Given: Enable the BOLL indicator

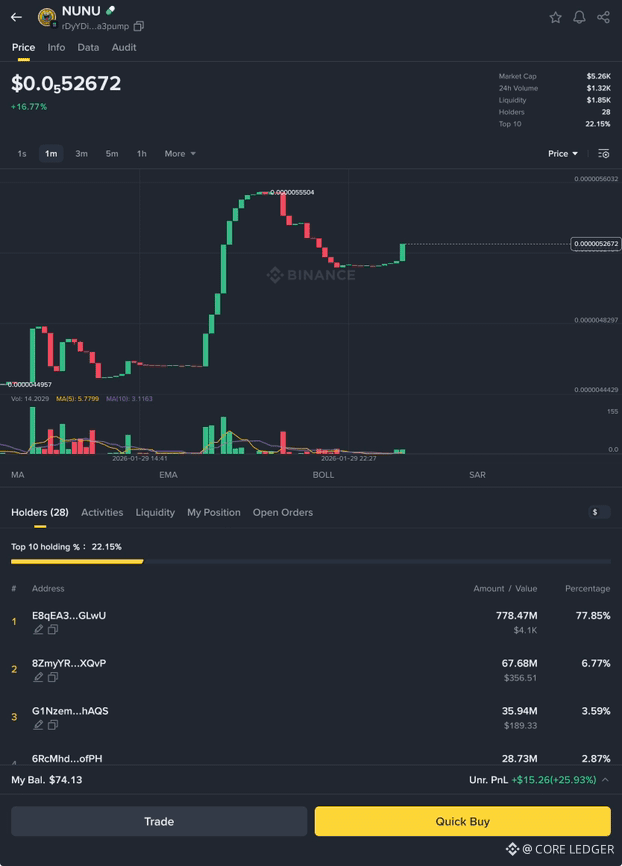Looking at the screenshot, I should point(323,474).
